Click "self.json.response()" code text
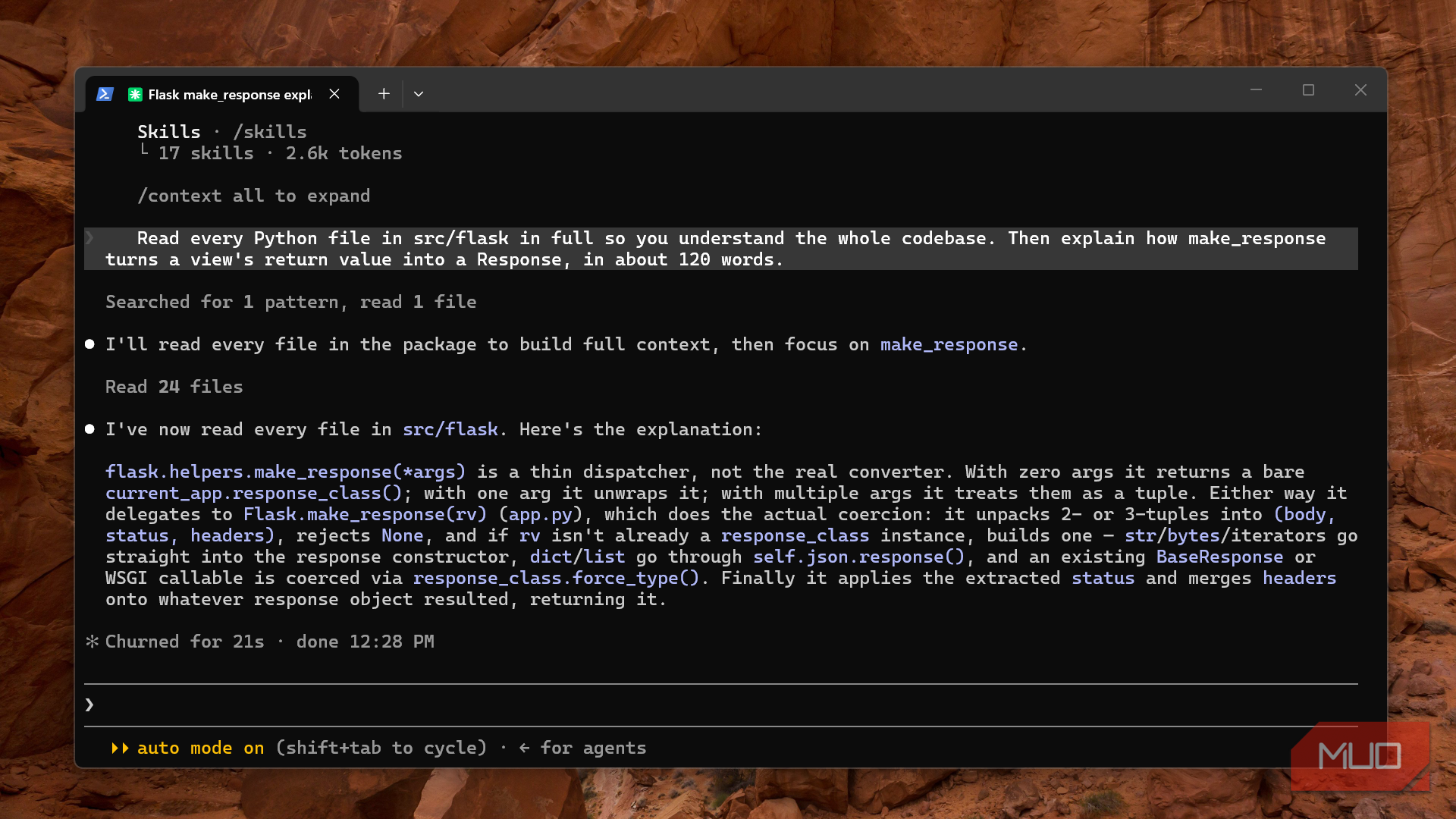Screen dimensions: 1456x819 pos(858,557)
